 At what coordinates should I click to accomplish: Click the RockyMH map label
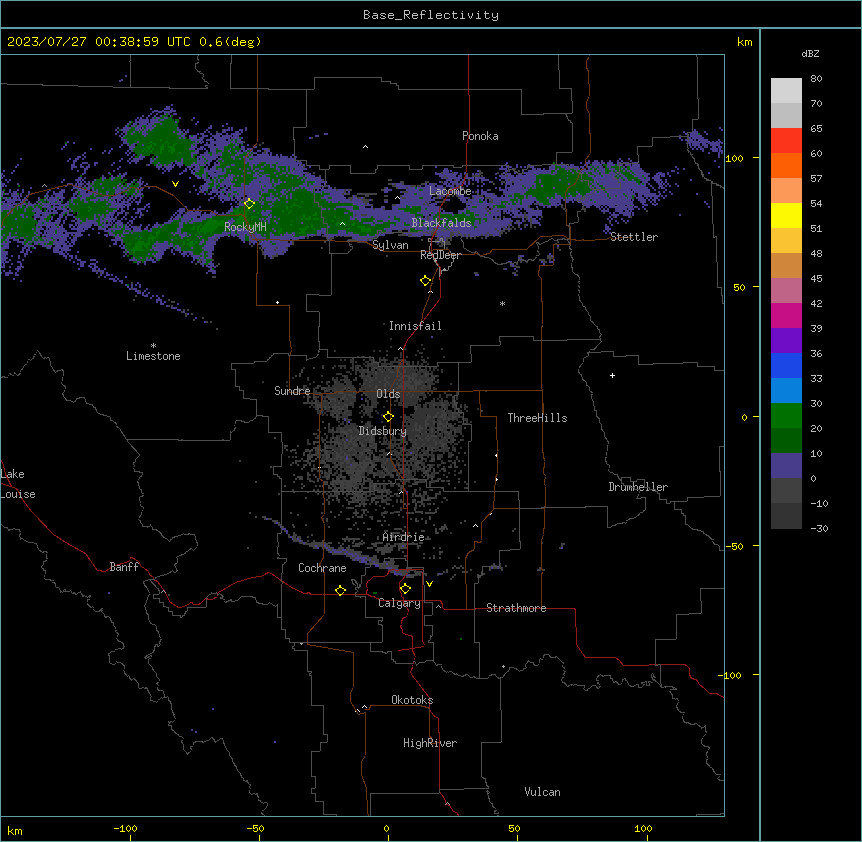tap(245, 227)
